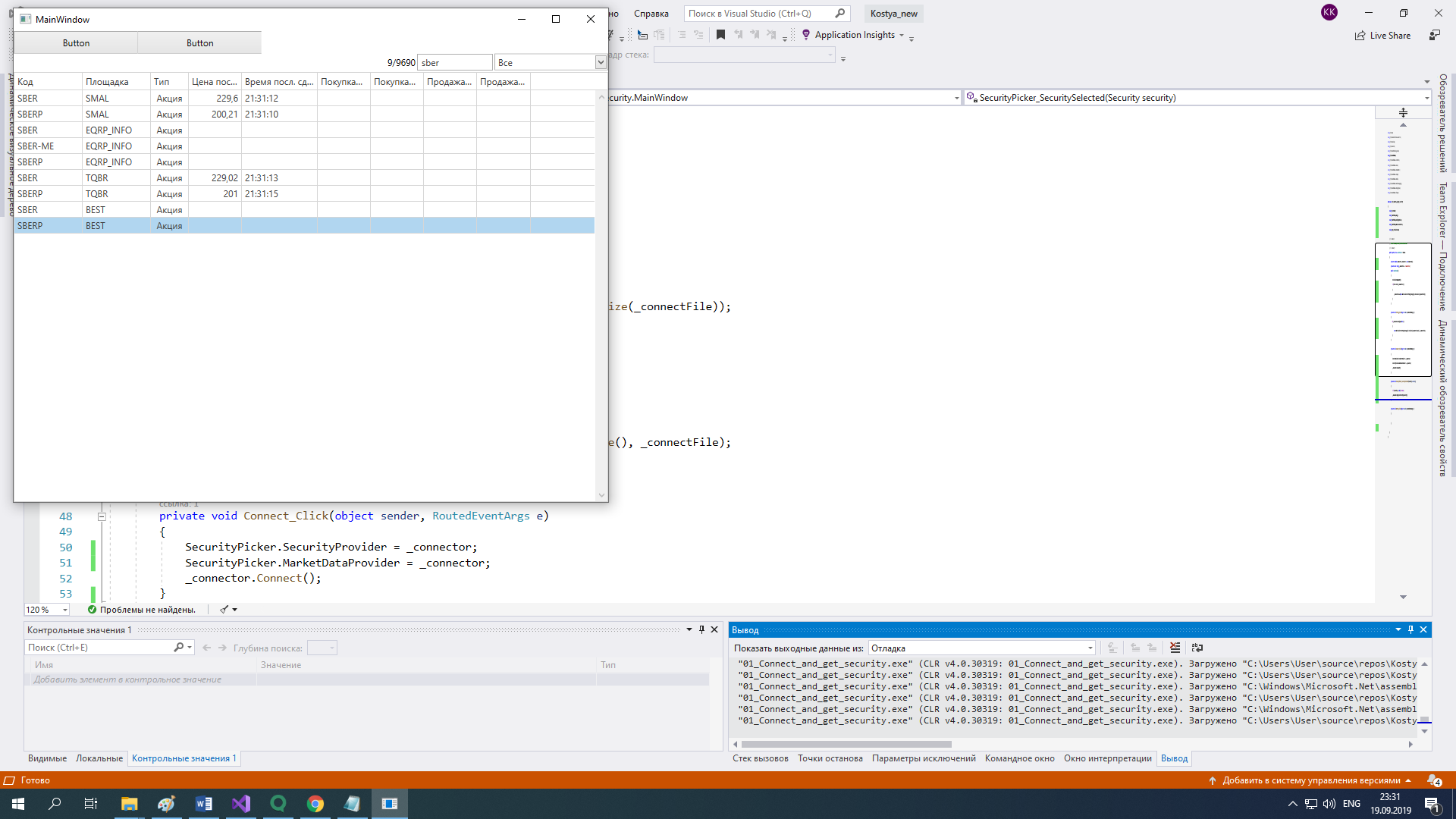
Task: Click the split editor icon above the scrollbar
Action: click(1403, 112)
